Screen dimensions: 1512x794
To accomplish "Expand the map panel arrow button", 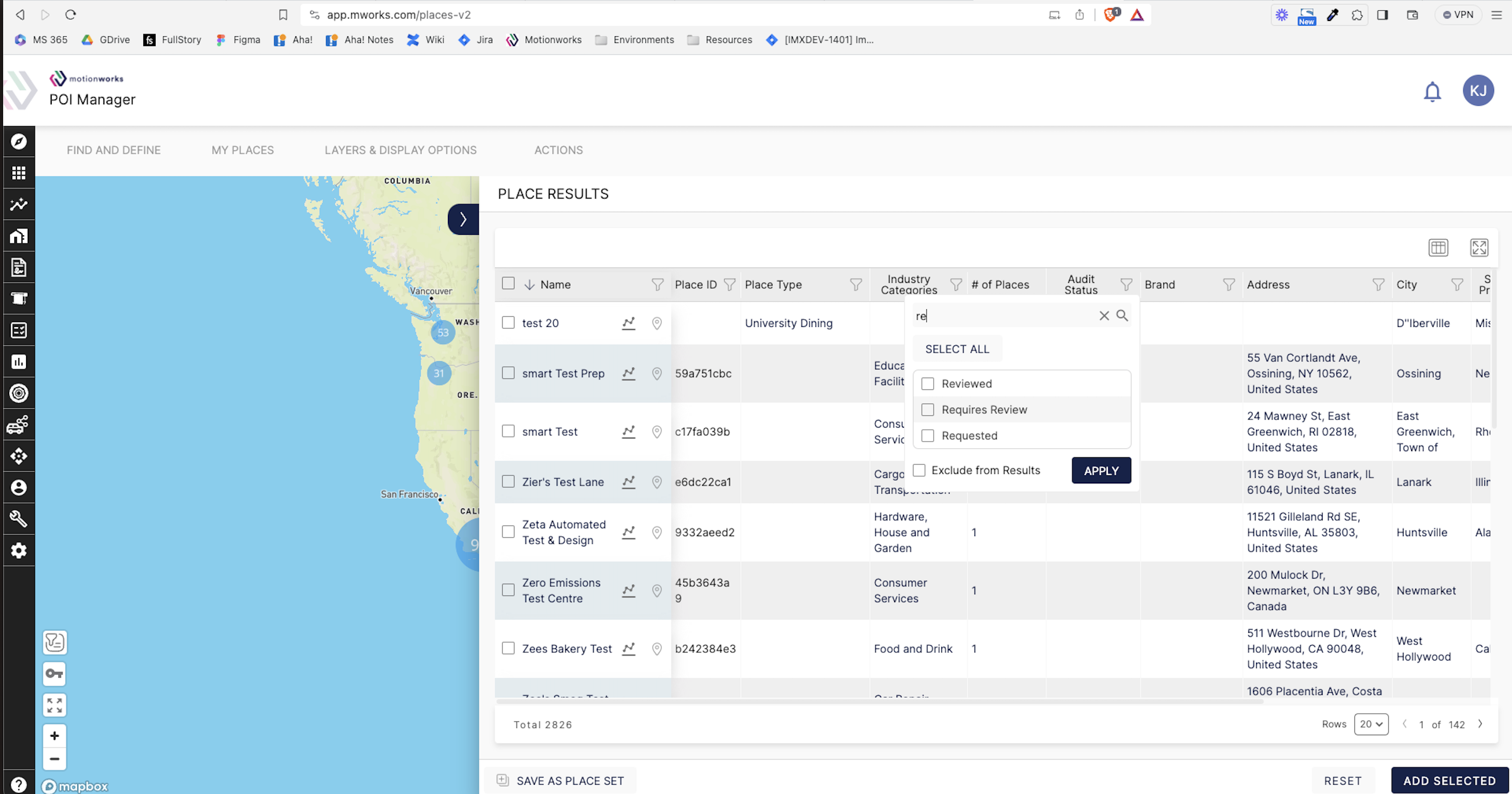I will coord(463,219).
